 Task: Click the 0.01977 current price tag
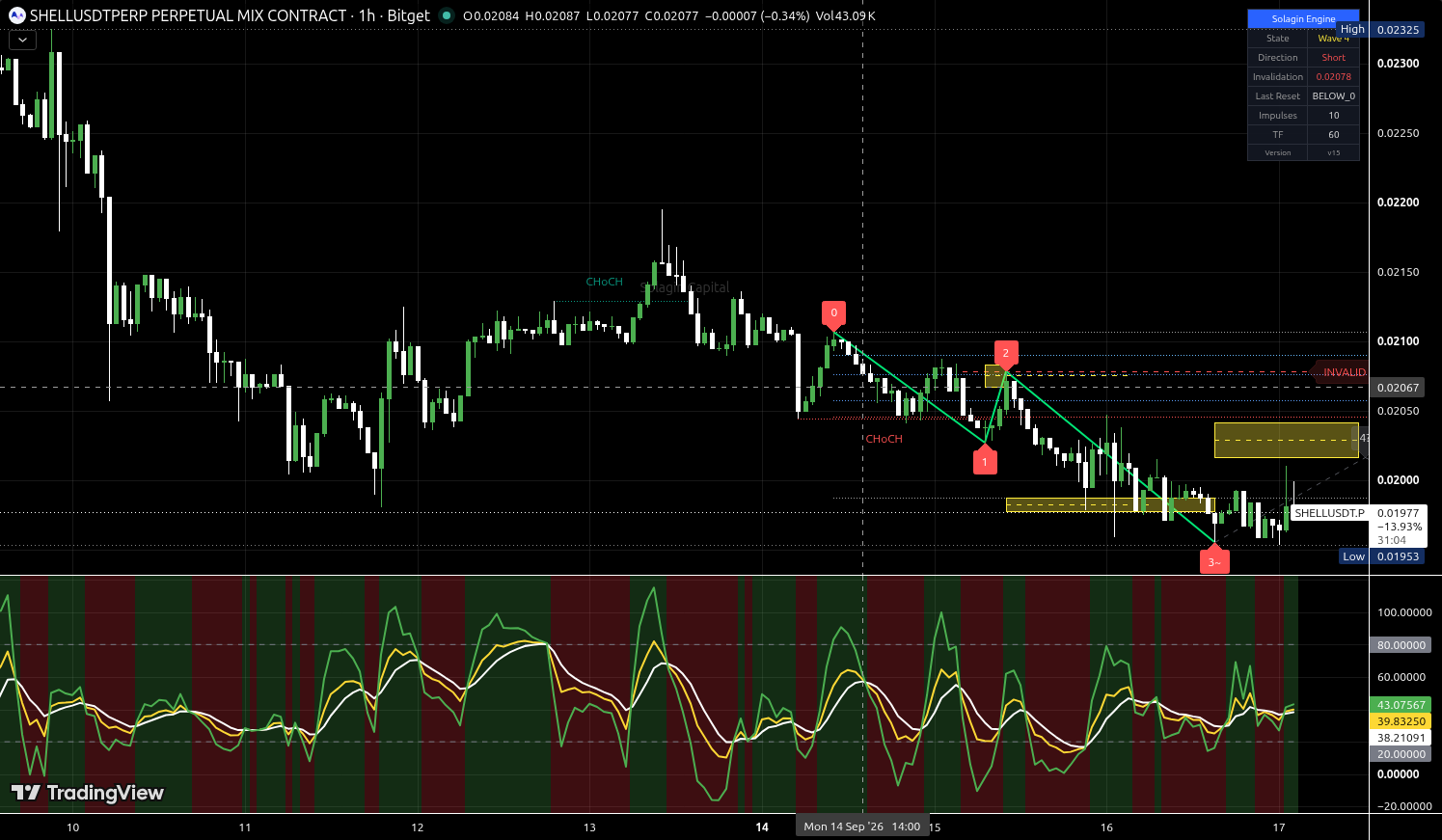click(x=1398, y=513)
